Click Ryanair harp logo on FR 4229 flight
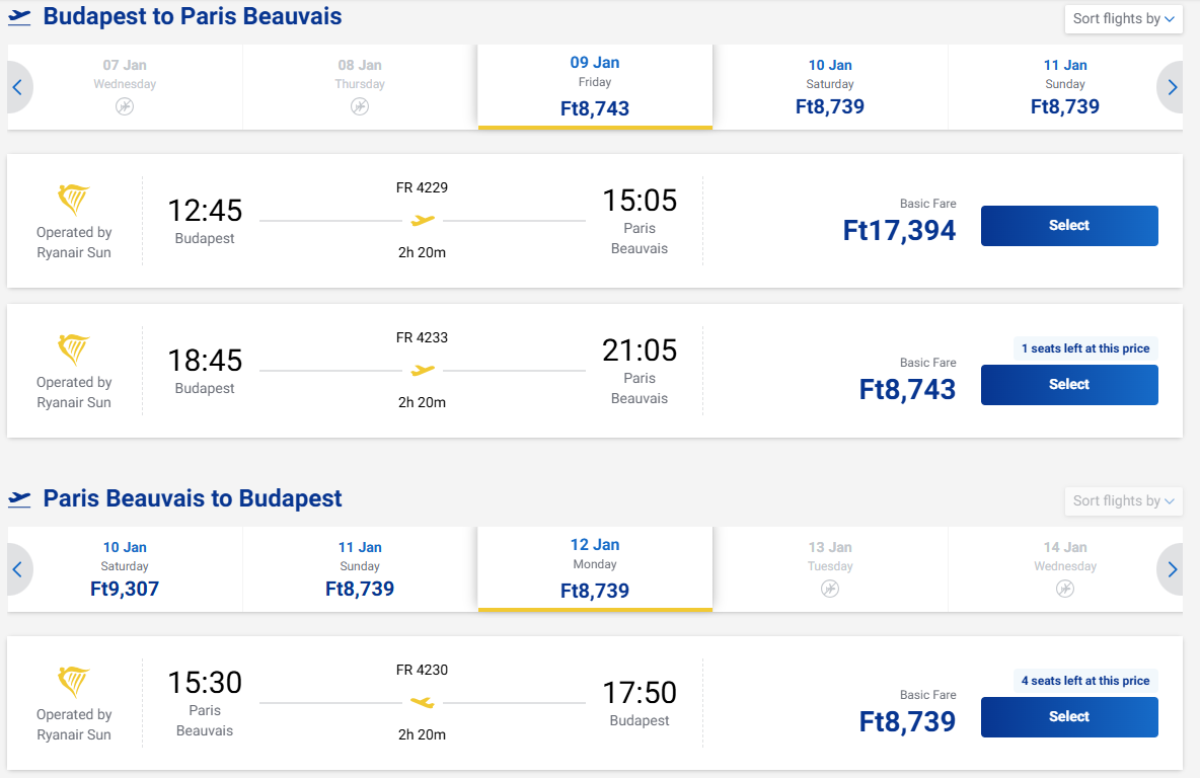This screenshot has height=778, width=1200. point(74,200)
